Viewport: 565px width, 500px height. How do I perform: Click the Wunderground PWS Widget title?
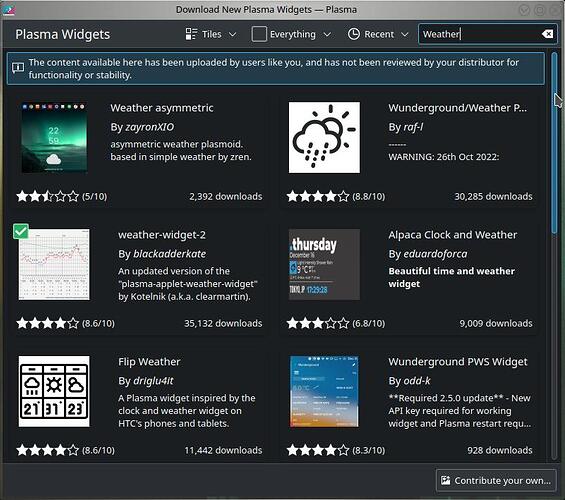coord(458,362)
